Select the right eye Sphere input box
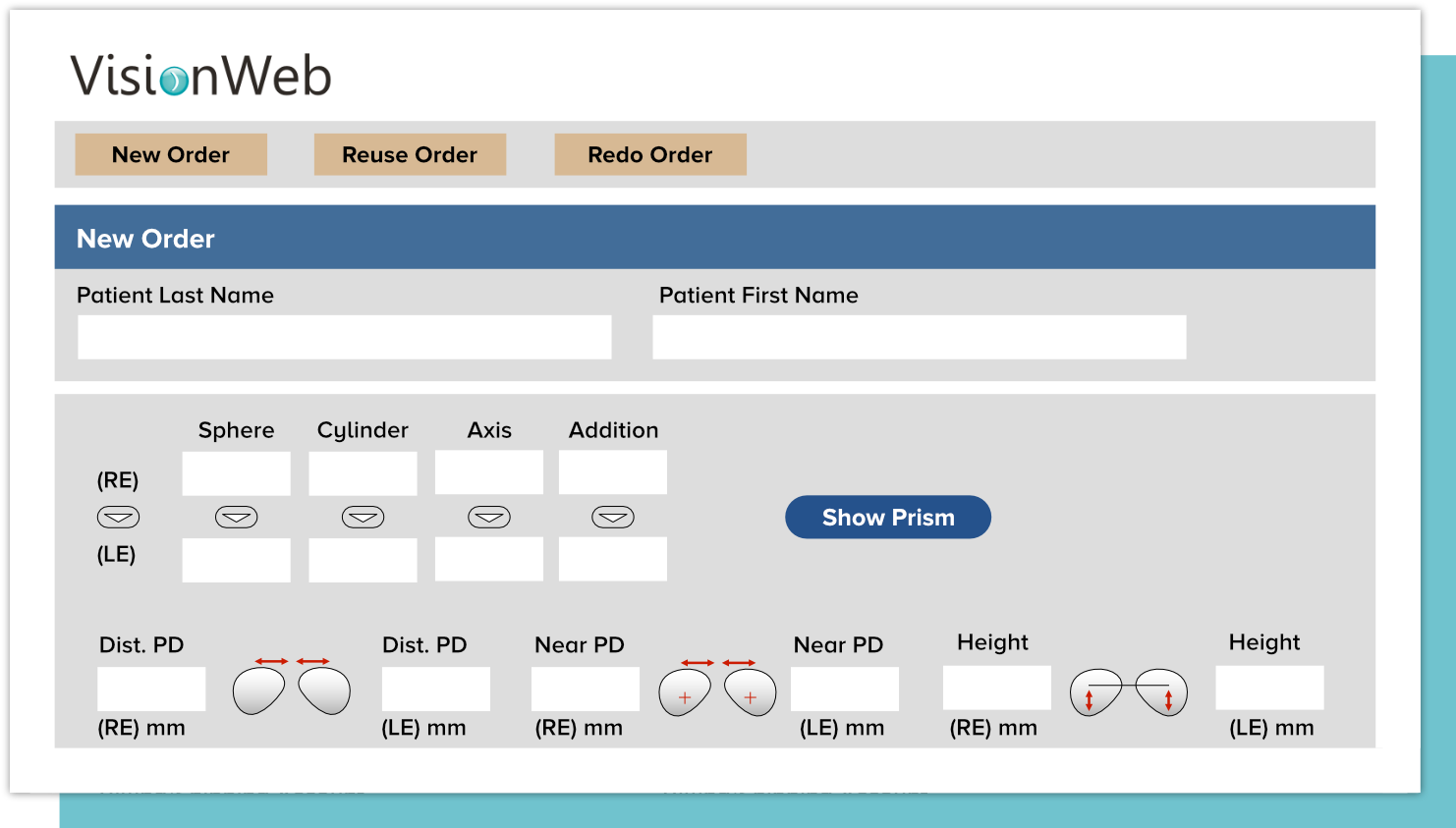This screenshot has height=828, width=1456. pos(236,472)
